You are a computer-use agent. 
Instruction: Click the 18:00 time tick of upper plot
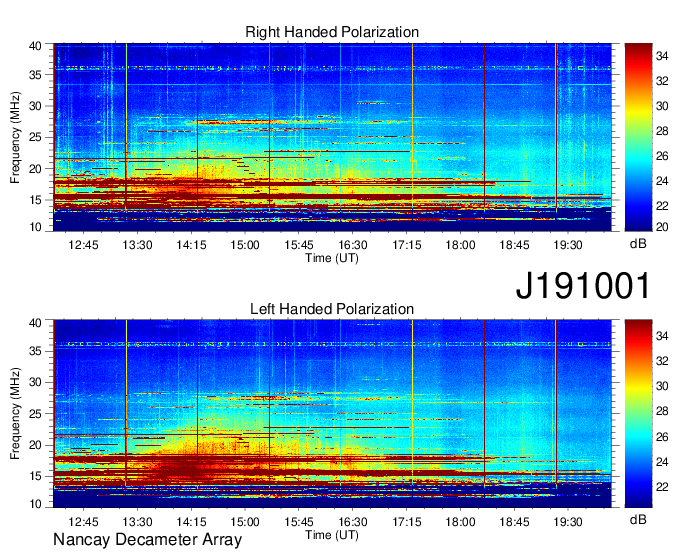click(x=461, y=245)
